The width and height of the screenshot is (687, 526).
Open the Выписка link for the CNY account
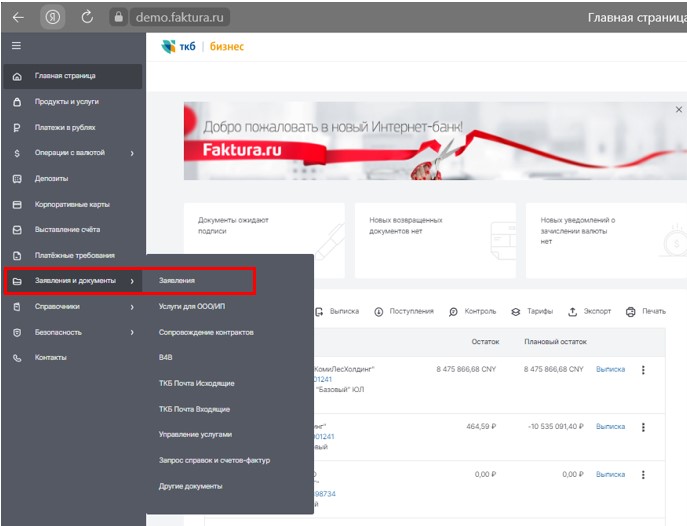pos(610,369)
